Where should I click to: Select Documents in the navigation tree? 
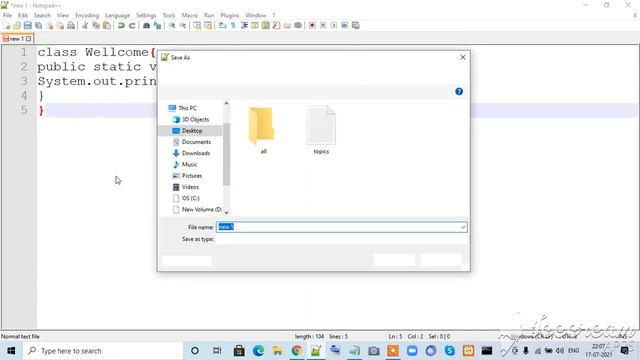pyautogui.click(x=192, y=142)
